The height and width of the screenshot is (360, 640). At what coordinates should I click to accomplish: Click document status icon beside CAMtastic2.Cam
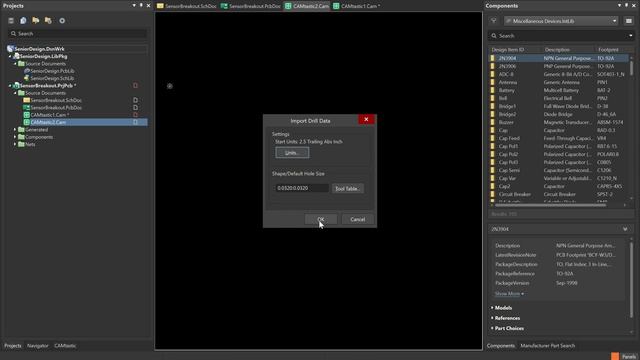click(135, 122)
